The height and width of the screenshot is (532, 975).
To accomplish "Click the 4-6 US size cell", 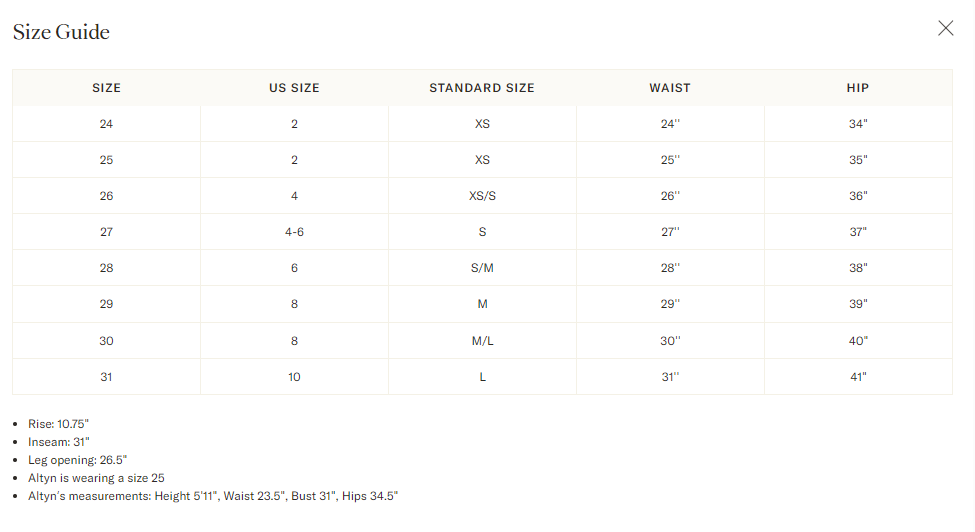I will (294, 232).
